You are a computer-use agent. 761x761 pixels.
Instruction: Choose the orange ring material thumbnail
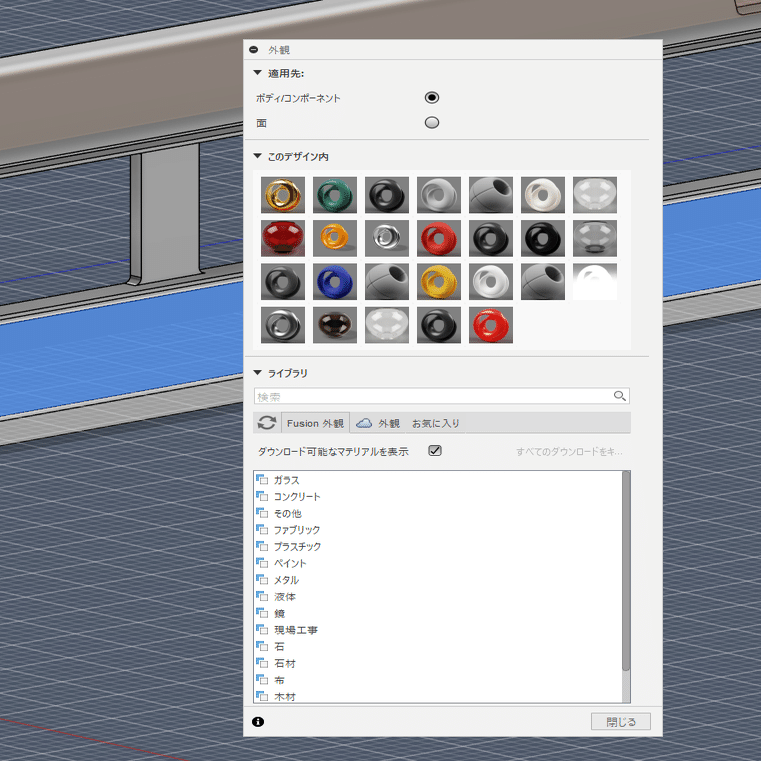[x=335, y=238]
